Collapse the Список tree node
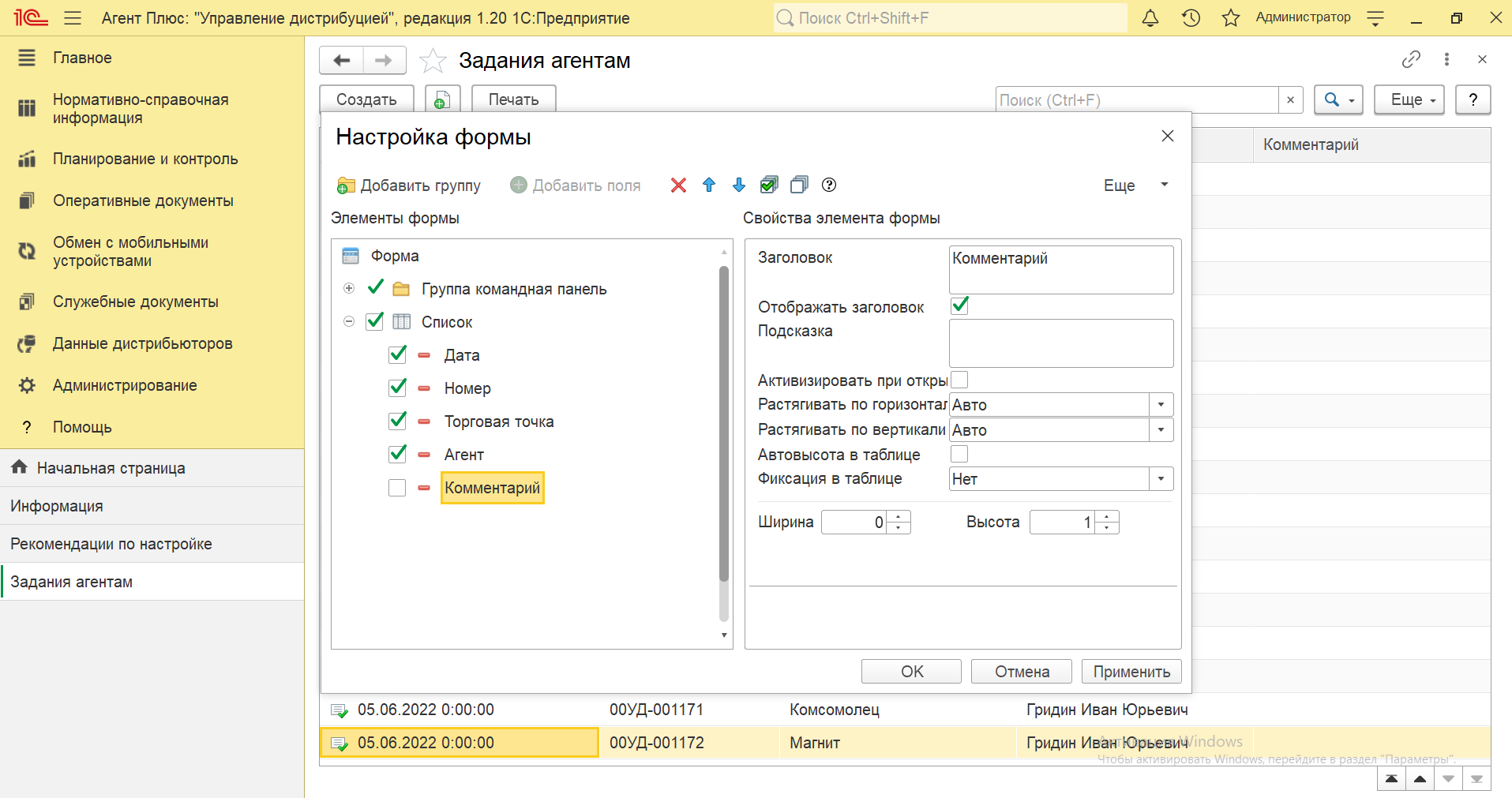 coord(349,321)
